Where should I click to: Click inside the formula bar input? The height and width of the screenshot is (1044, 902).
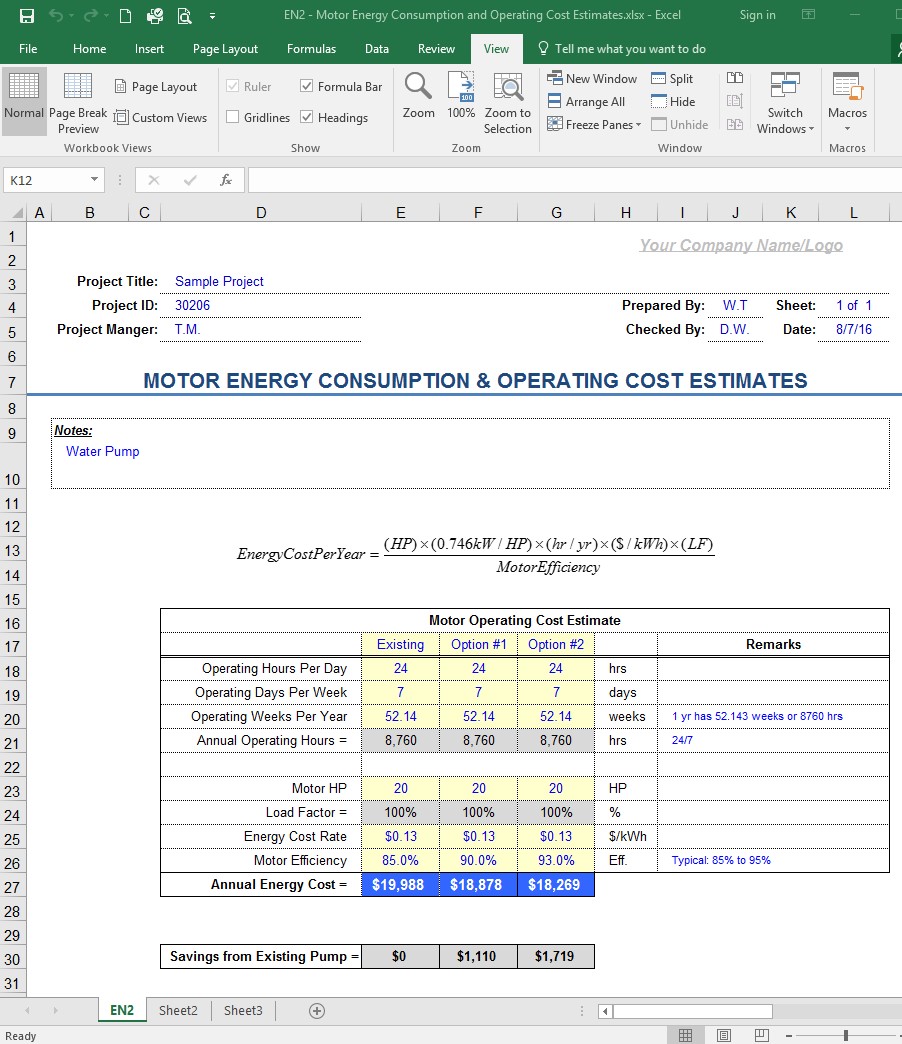click(x=575, y=180)
